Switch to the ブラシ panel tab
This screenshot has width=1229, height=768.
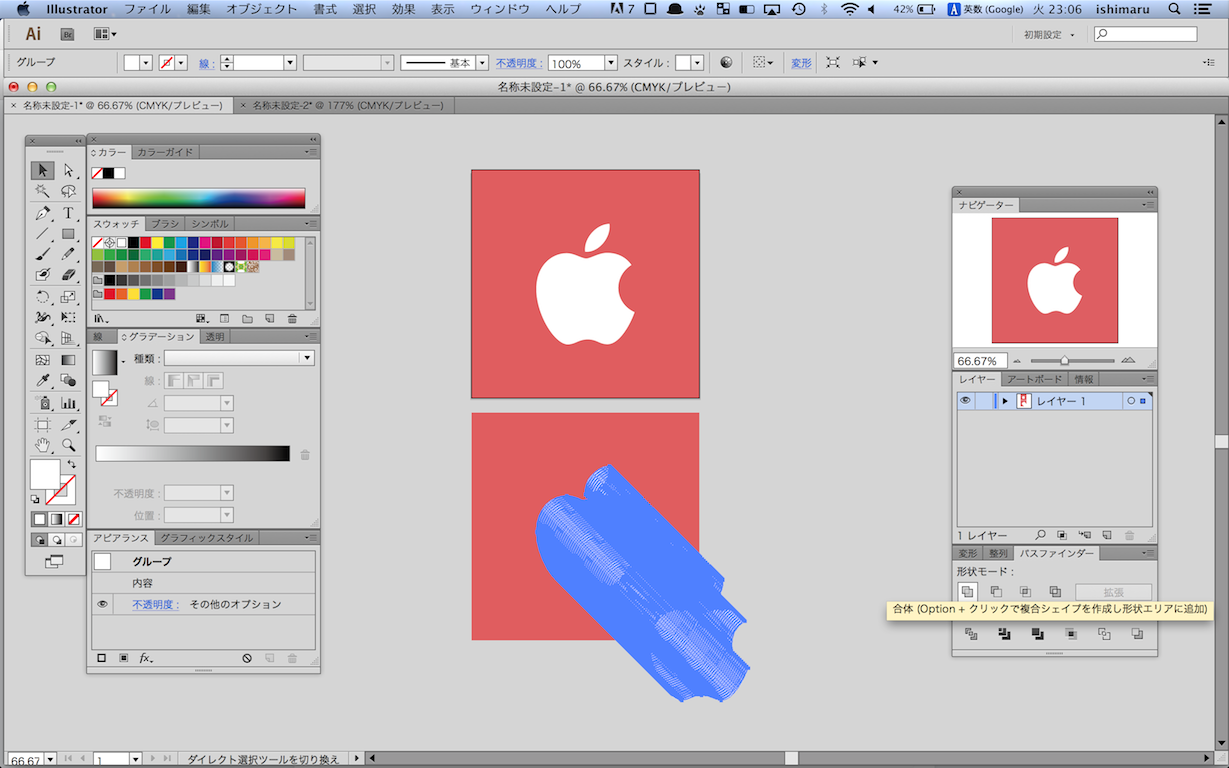165,223
